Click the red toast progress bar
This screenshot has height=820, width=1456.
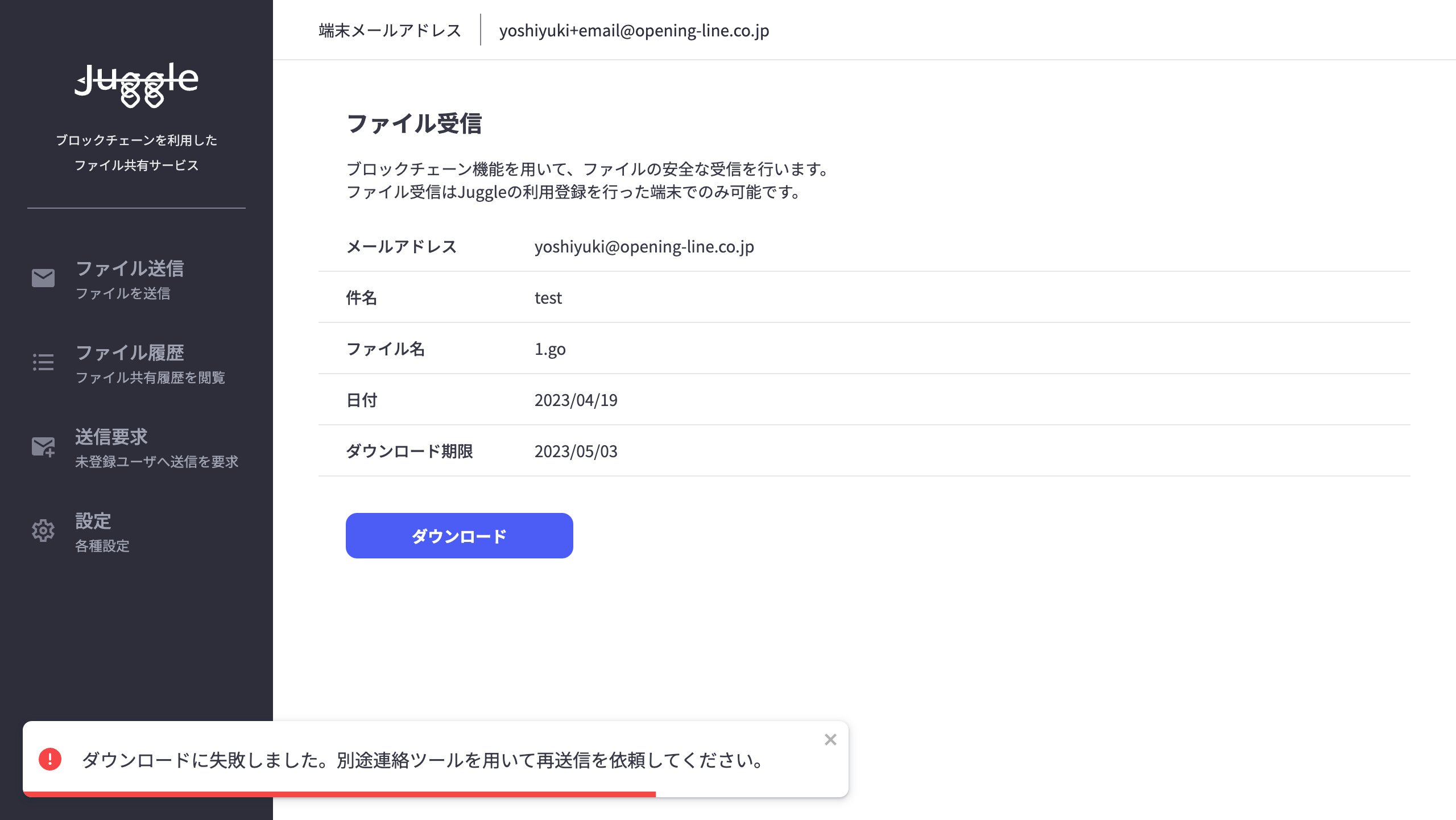pos(339,794)
